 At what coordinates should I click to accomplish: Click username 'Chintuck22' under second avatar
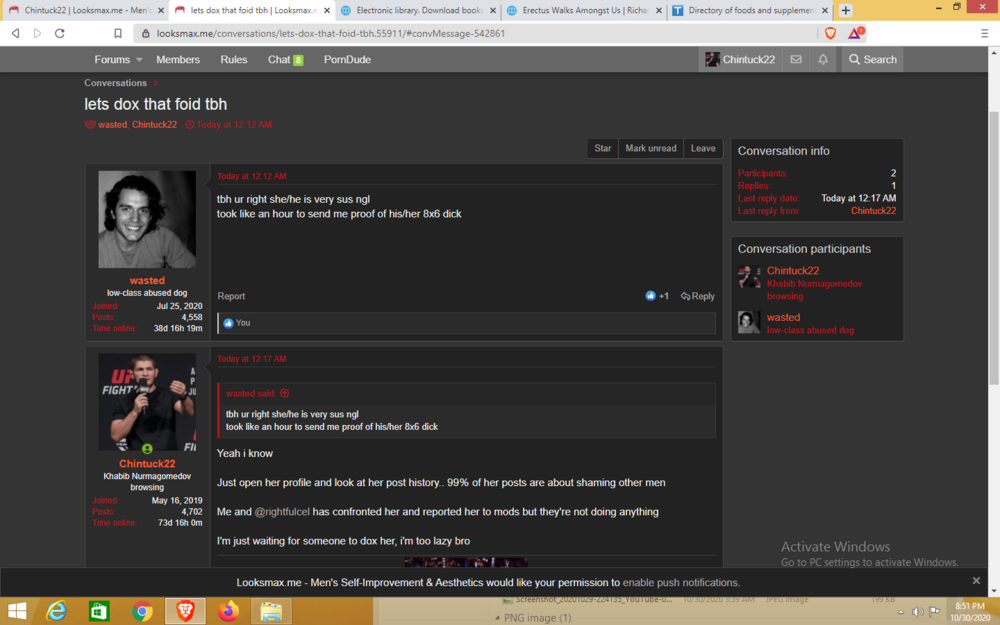click(x=147, y=464)
